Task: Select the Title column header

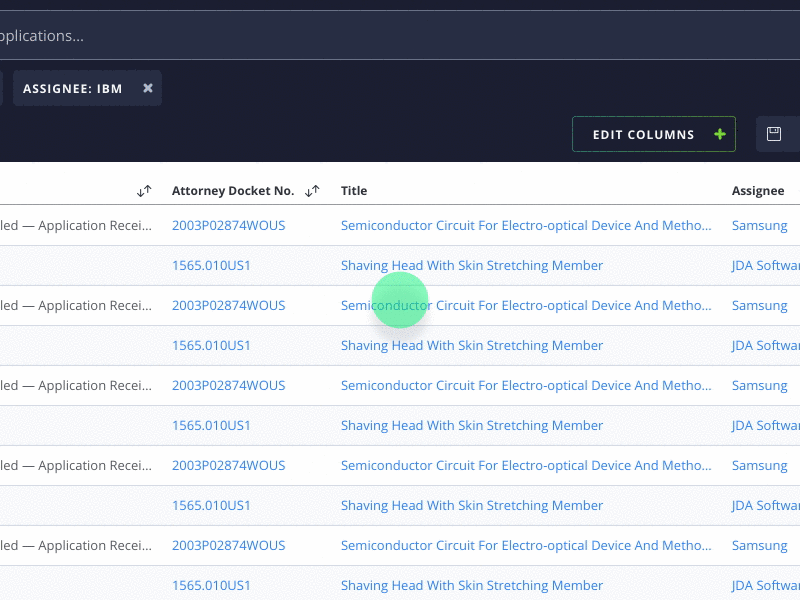Action: [x=354, y=191]
